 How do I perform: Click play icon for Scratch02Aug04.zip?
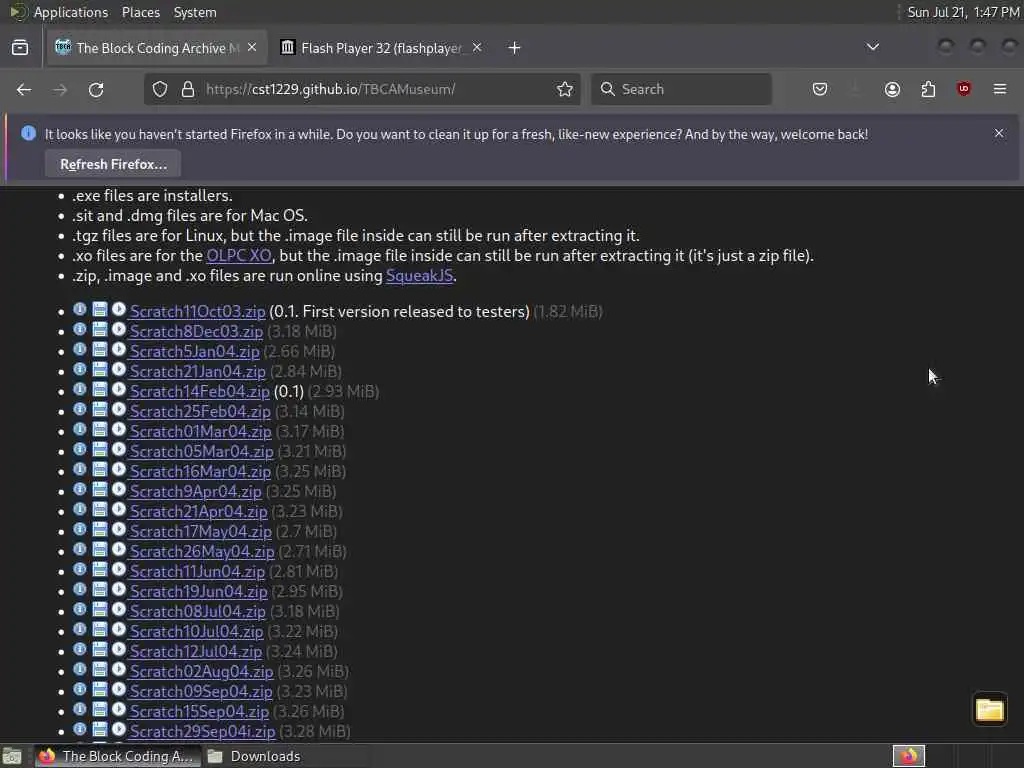[x=119, y=669]
